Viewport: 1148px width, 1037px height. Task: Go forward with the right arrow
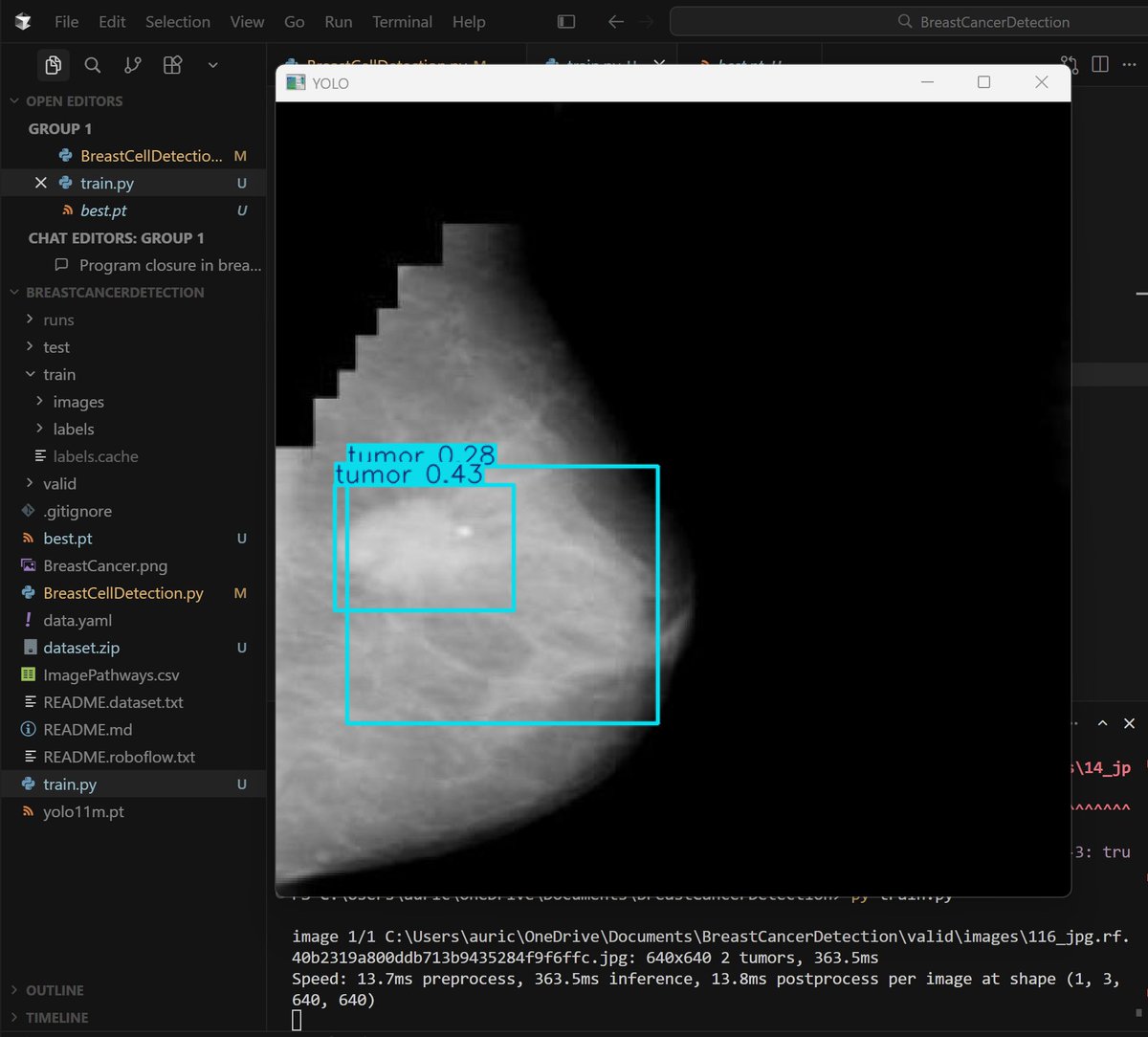(x=647, y=22)
